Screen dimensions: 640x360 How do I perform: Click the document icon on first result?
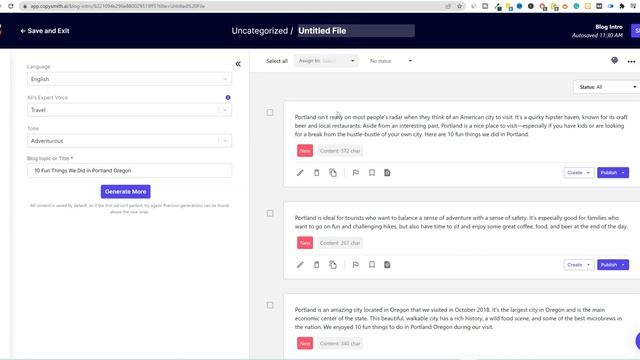(387, 173)
